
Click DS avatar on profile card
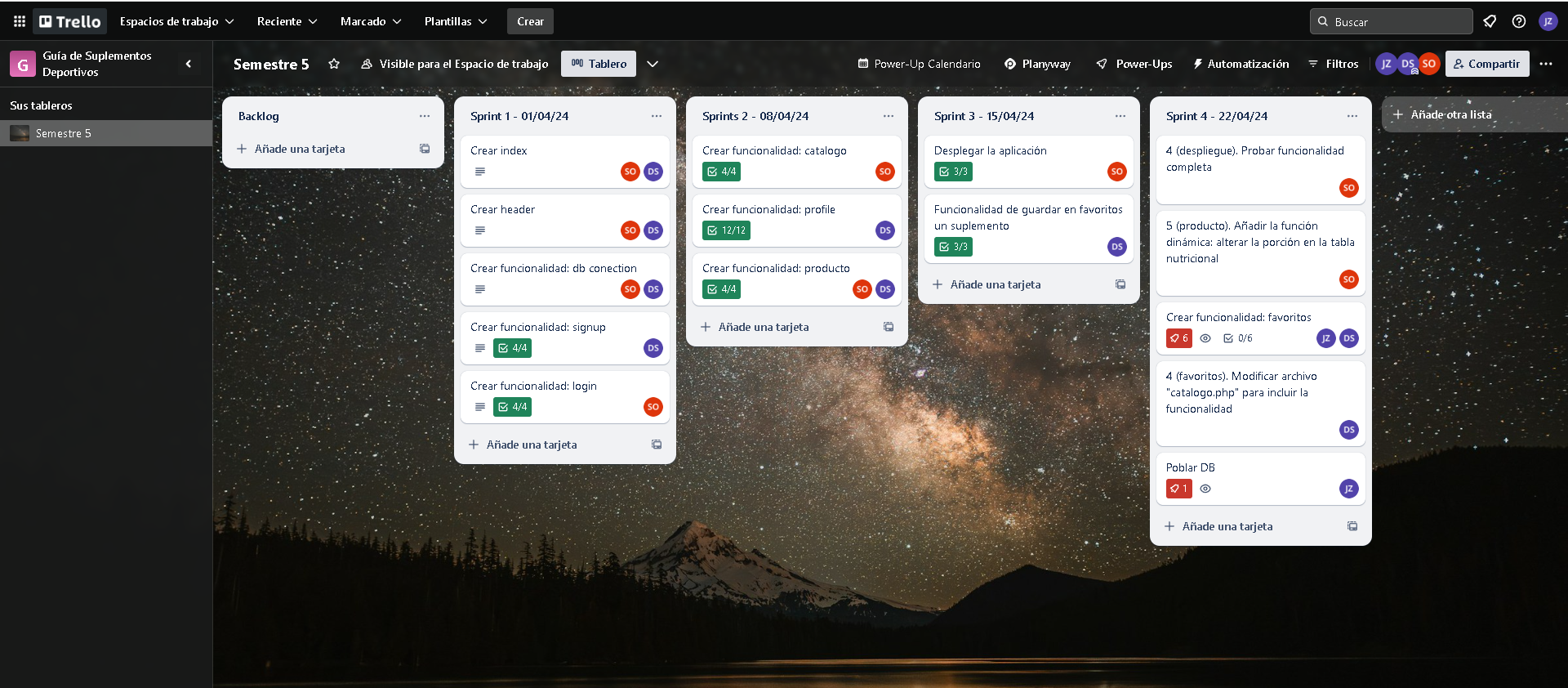click(885, 230)
